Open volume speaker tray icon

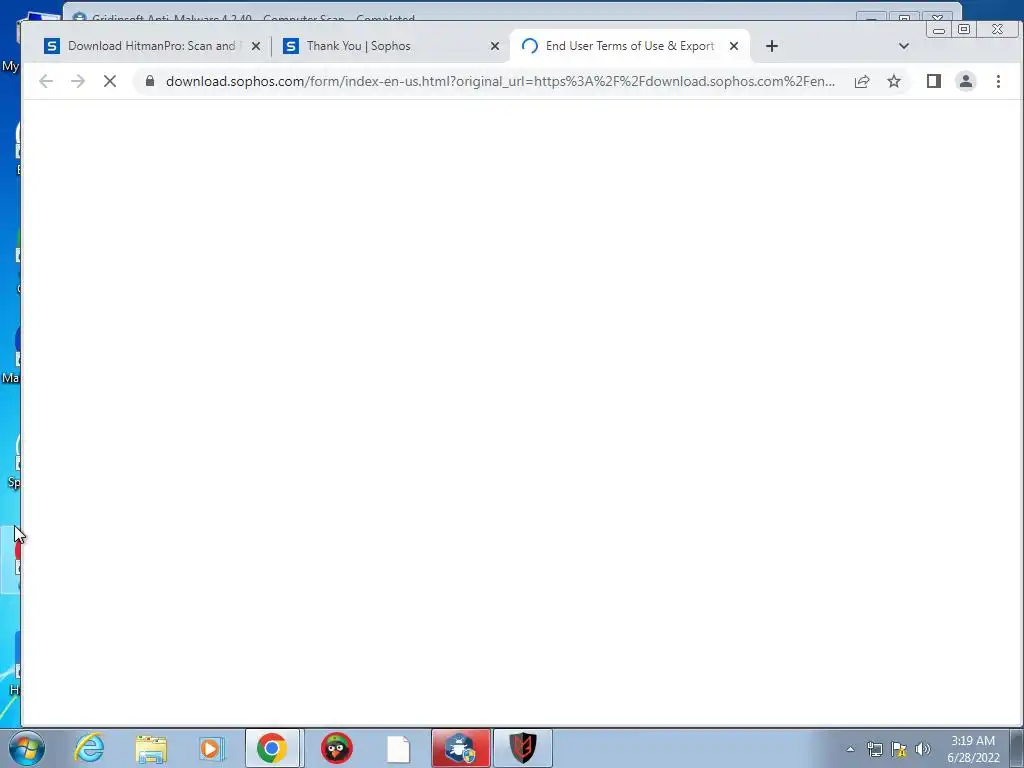click(922, 749)
